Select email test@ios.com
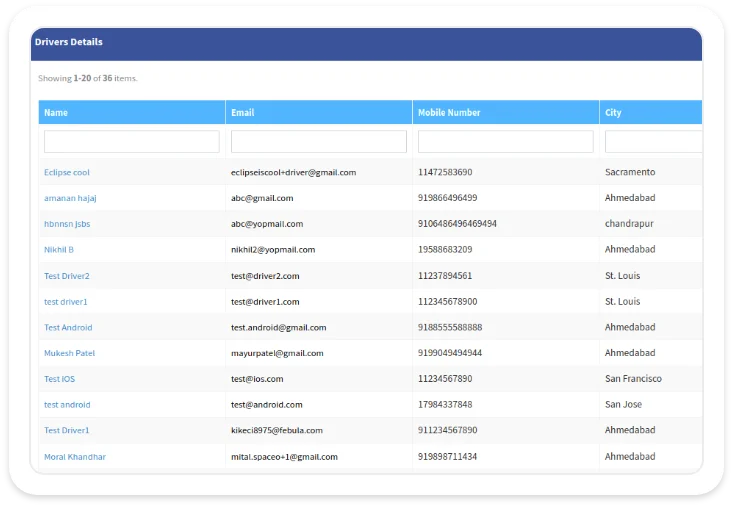Image resolution: width=733 pixels, height=507 pixels. click(257, 379)
